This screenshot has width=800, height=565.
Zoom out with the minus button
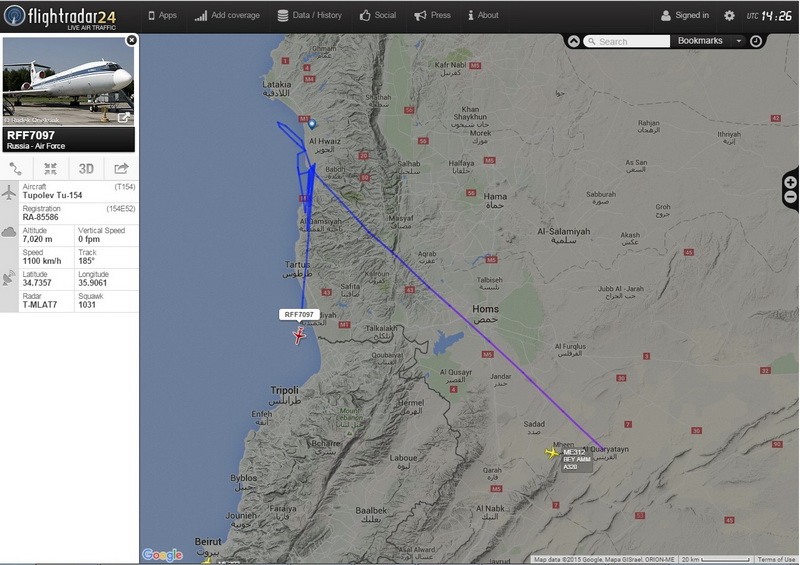pos(790,197)
